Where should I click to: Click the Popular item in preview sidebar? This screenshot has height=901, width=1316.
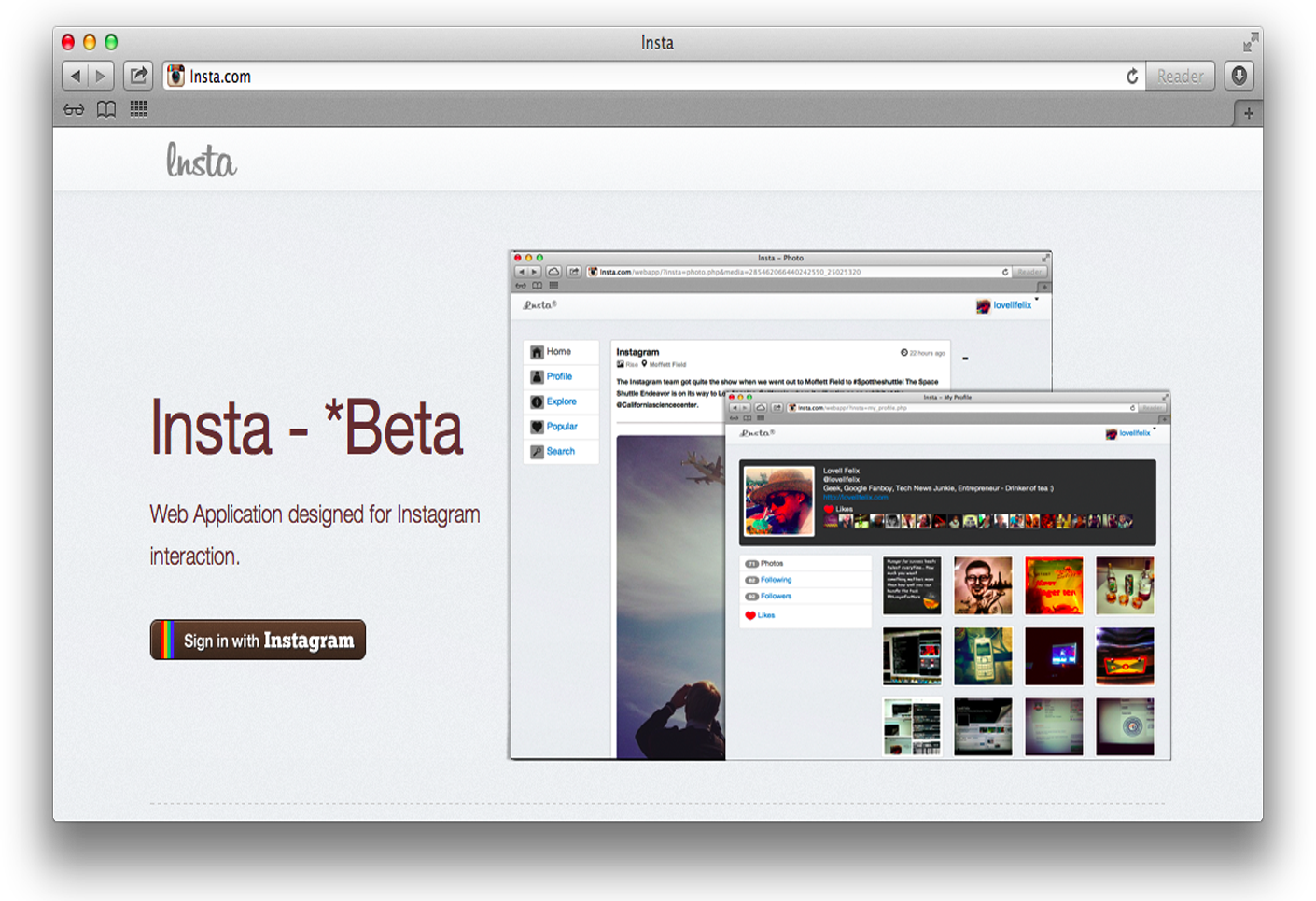561,427
